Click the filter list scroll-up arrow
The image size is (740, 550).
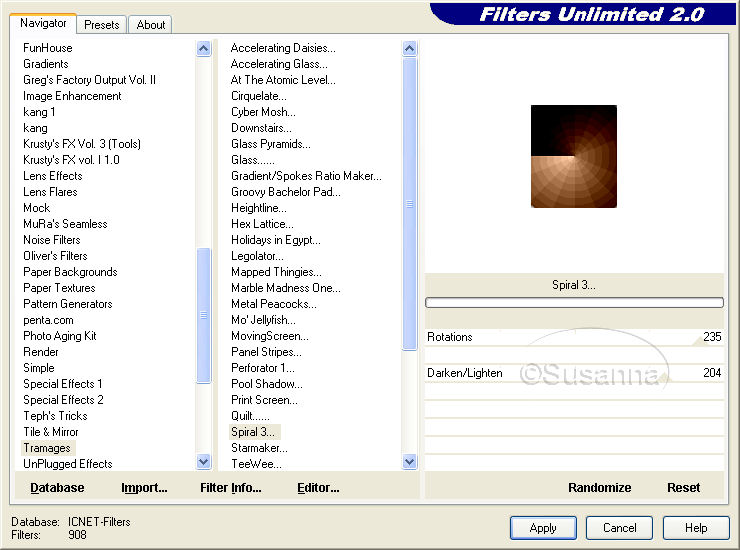coord(409,48)
